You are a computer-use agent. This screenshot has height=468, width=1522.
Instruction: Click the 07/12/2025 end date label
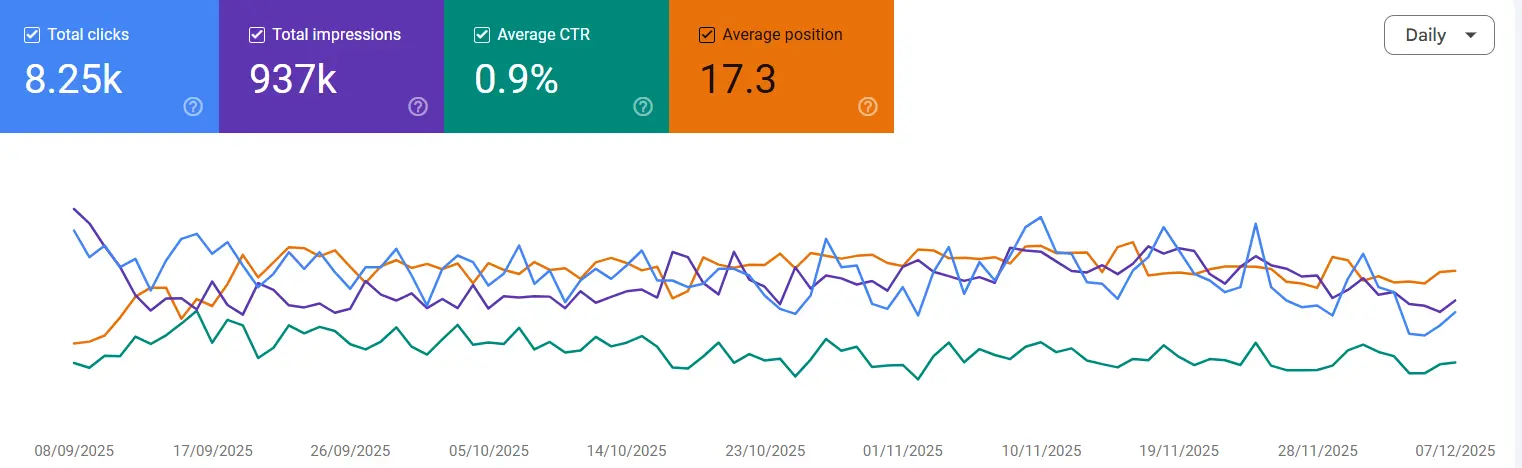pos(1454,451)
